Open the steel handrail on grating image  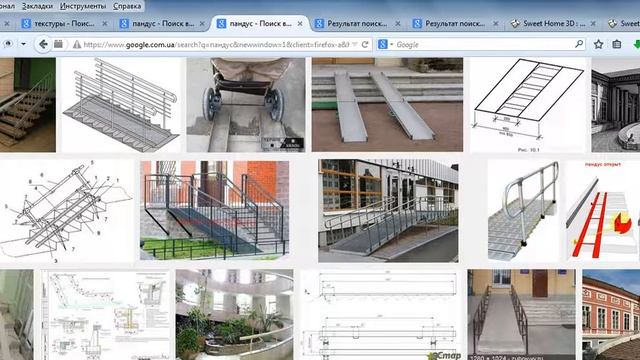click(x=524, y=211)
